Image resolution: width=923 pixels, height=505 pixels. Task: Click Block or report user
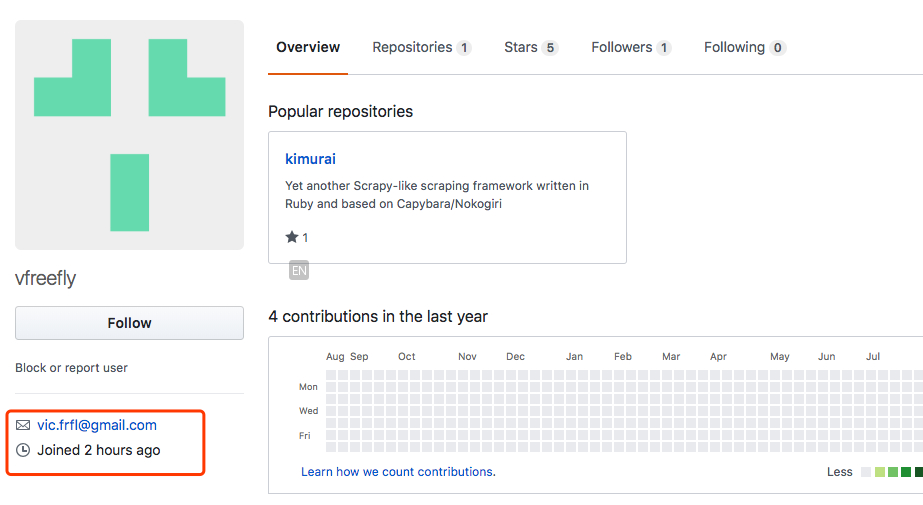(71, 368)
